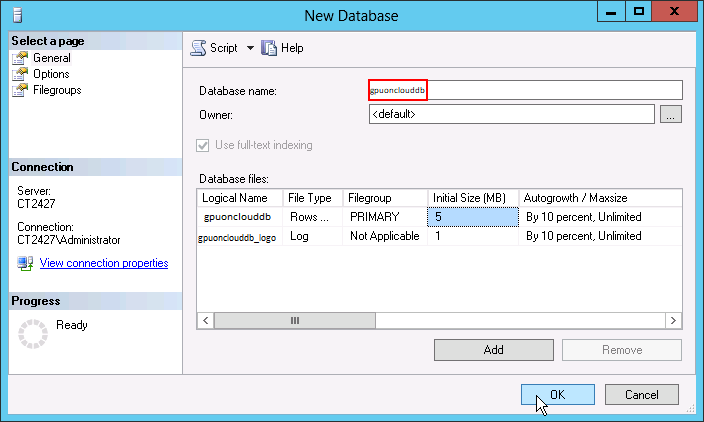Image resolution: width=704 pixels, height=422 pixels.
Task: Click the connection properties icon
Action: tap(26, 263)
